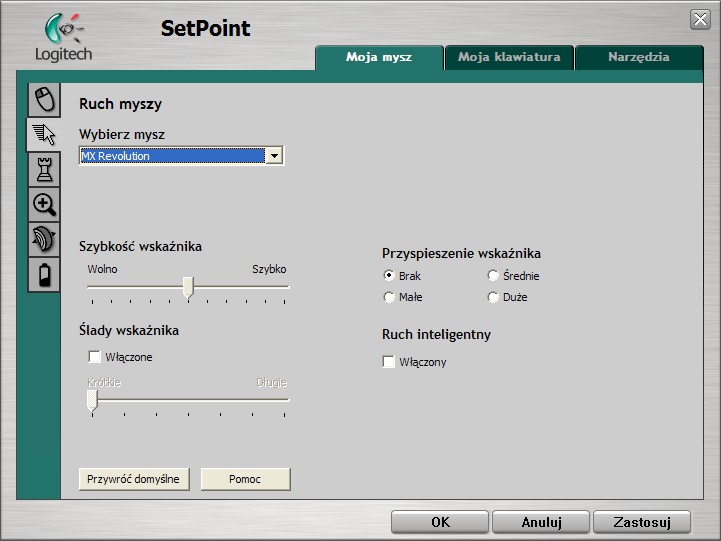Expand the Wybierz mysz dropdown

(274, 156)
